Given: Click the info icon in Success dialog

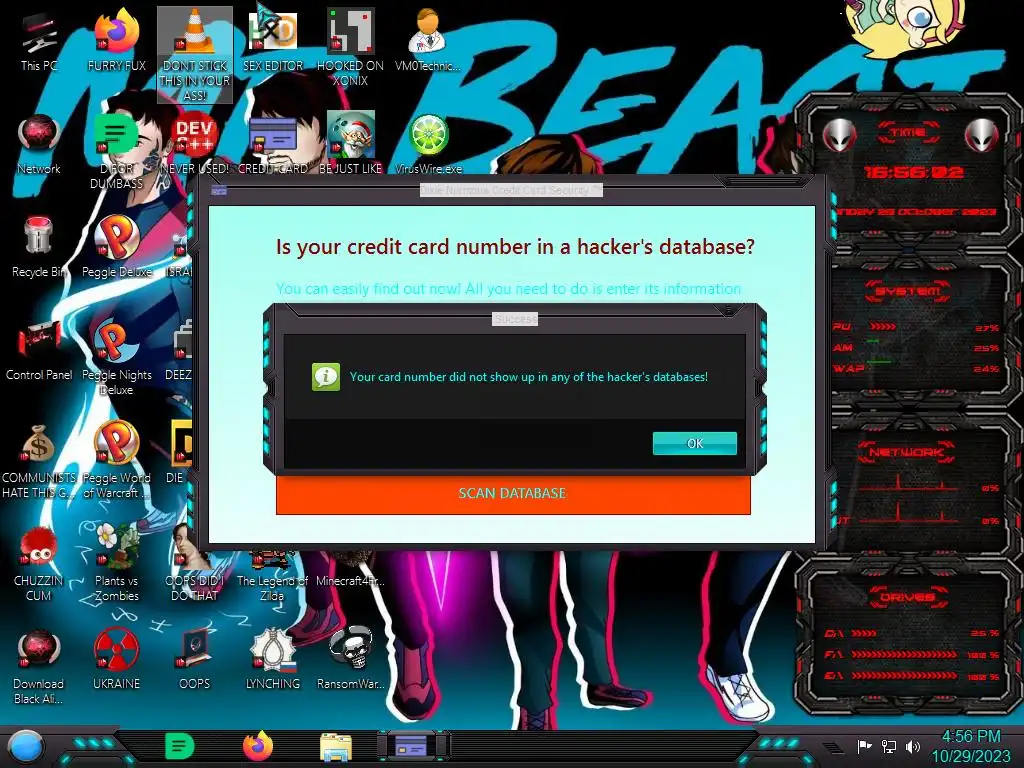Looking at the screenshot, I should (326, 377).
